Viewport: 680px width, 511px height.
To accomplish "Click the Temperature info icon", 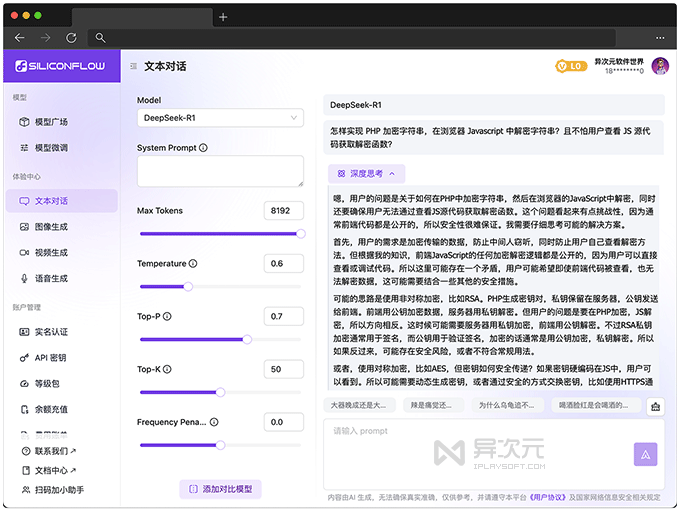I will tap(193, 263).
